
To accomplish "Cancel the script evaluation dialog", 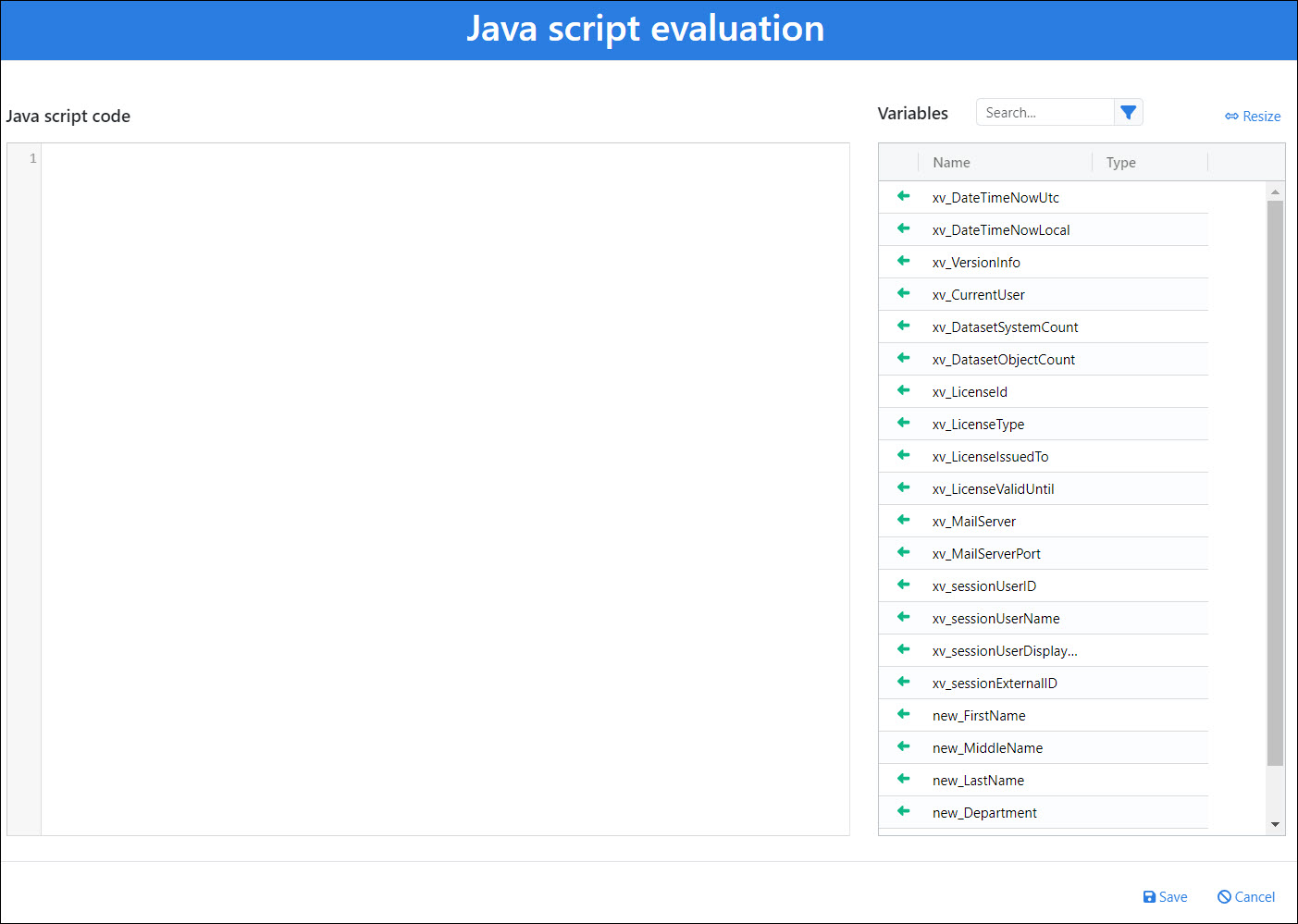I will point(1245,896).
